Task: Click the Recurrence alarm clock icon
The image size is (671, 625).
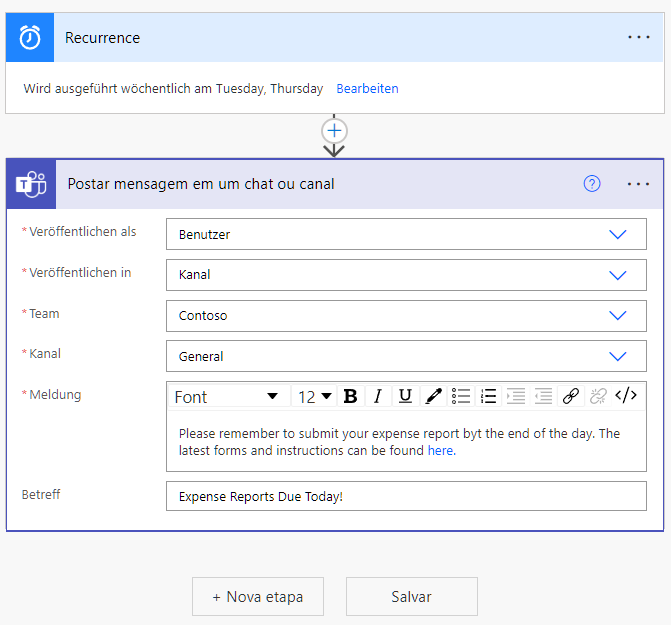Action: (x=30, y=38)
